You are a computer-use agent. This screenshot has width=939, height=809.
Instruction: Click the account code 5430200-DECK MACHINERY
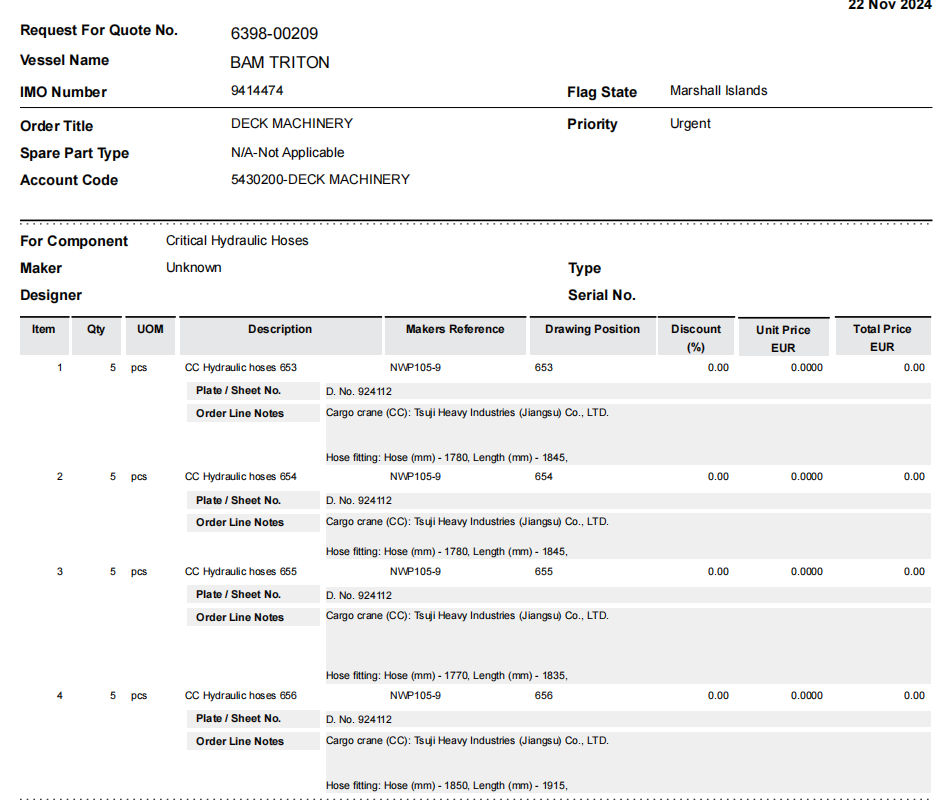click(x=320, y=180)
